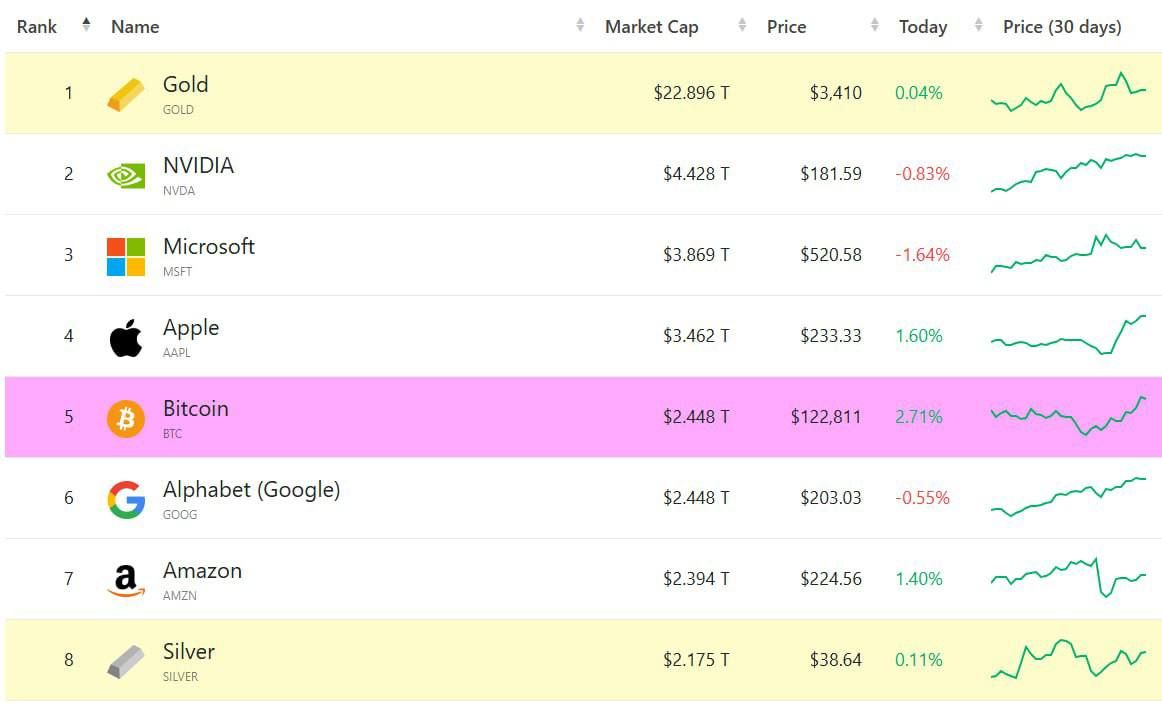Click Bitcoin today change 2.71%
This screenshot has width=1162, height=705.
pyautogui.click(x=919, y=417)
